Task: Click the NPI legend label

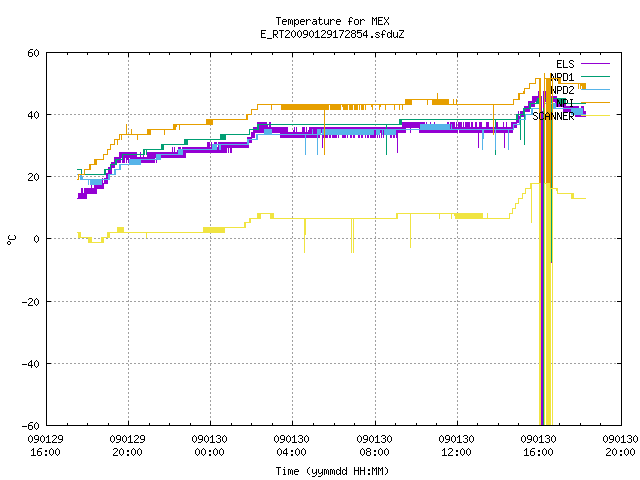Action: point(565,103)
